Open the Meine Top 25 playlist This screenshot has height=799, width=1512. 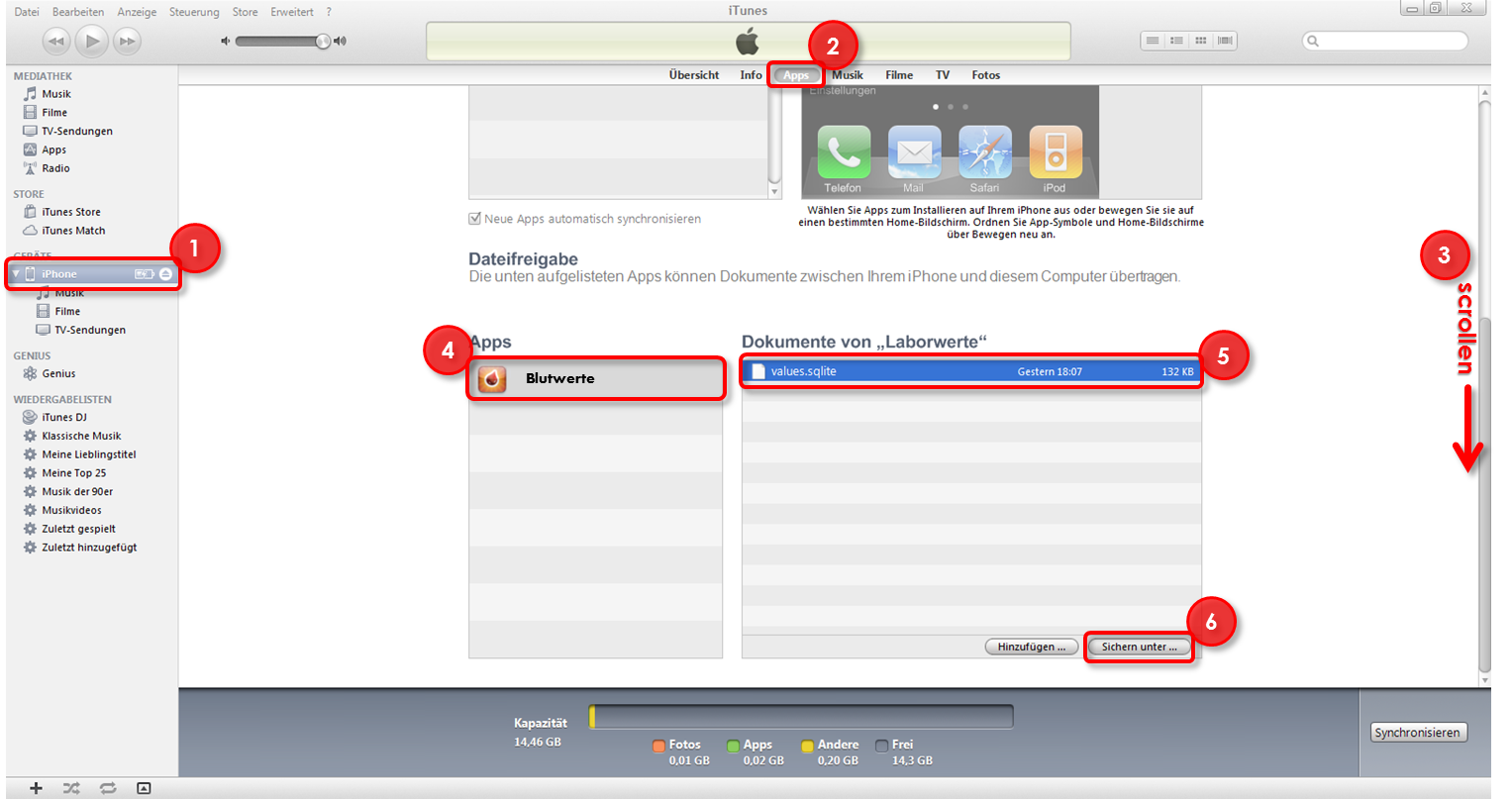click(74, 473)
